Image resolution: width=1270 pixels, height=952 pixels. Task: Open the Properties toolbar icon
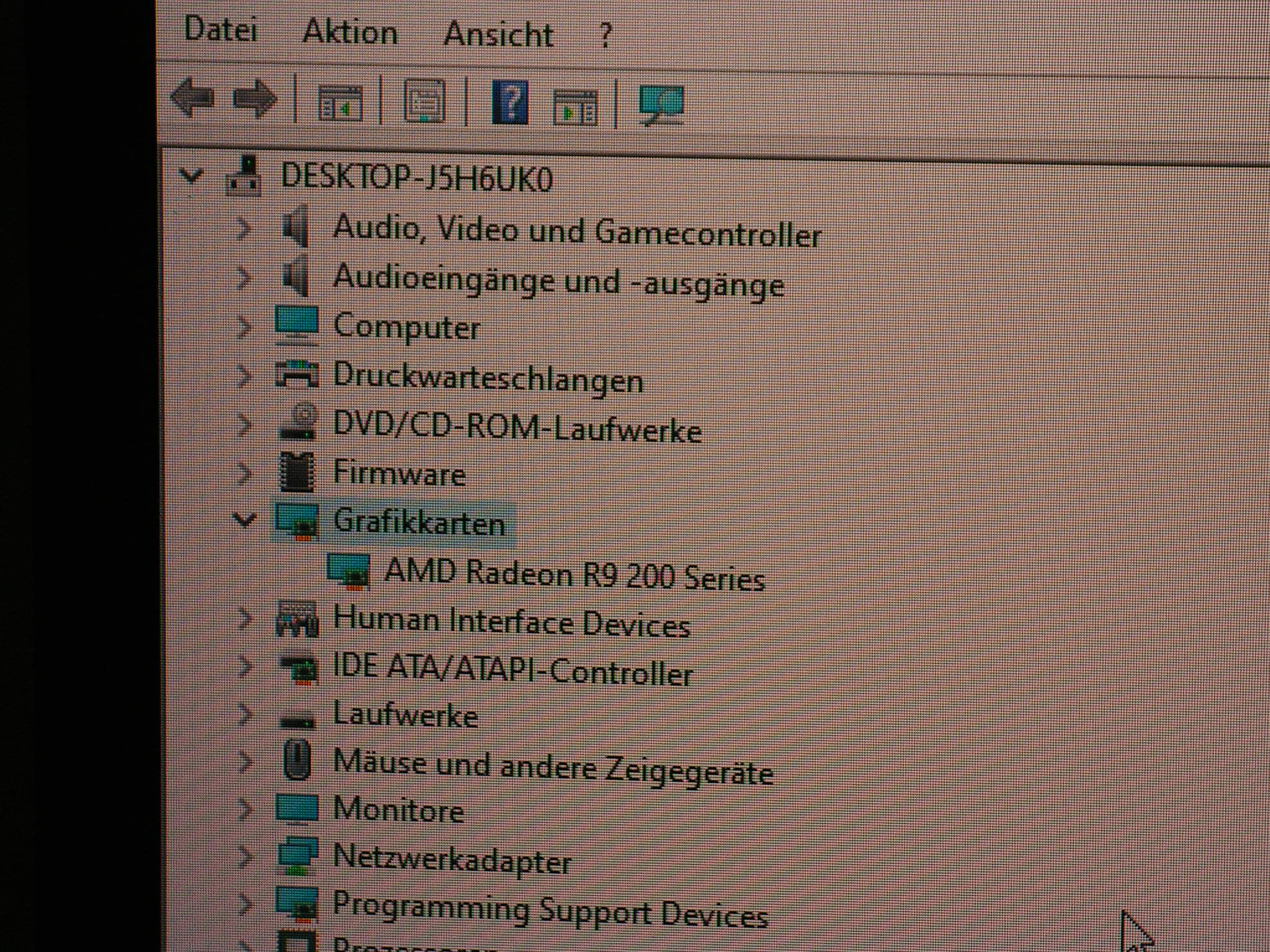(424, 102)
